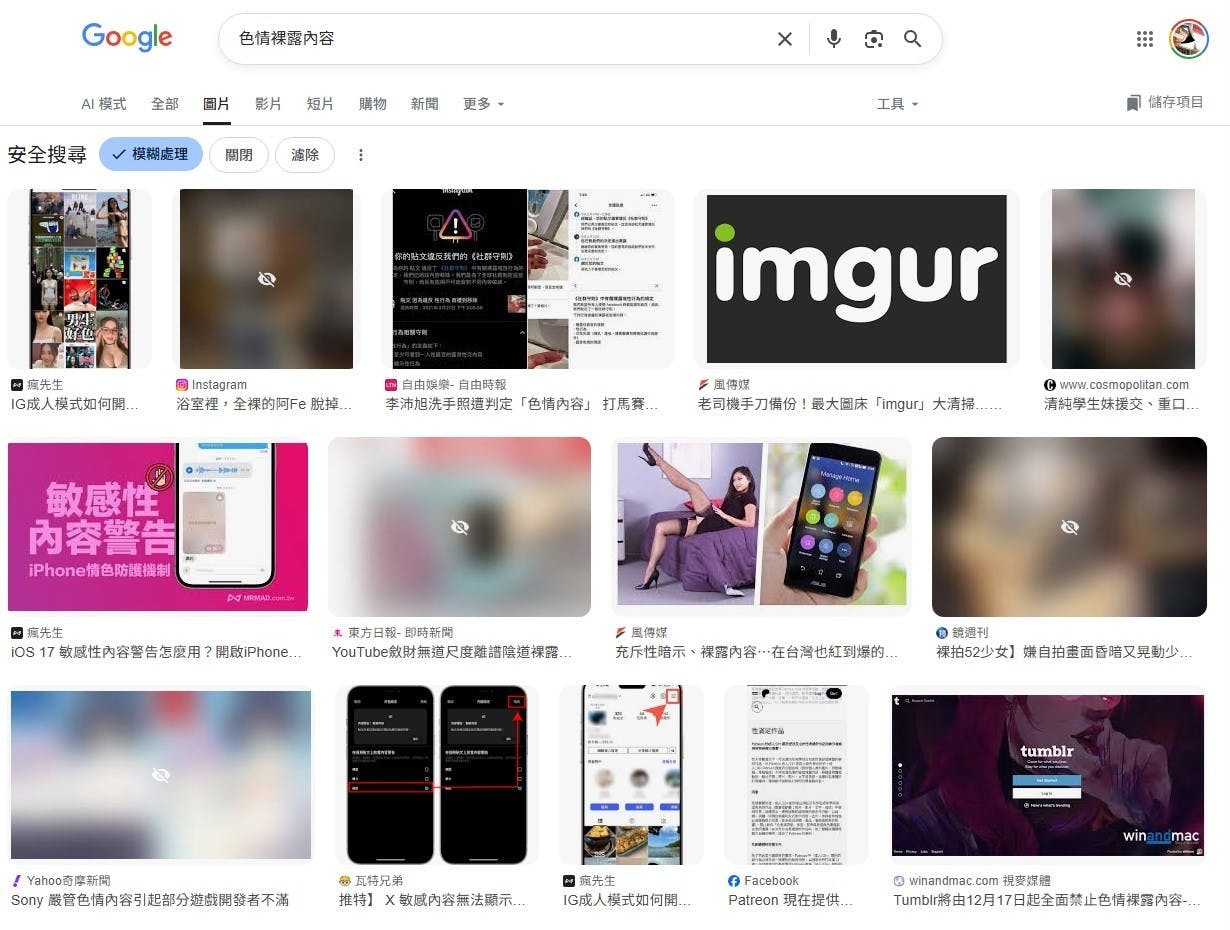This screenshot has width=1230, height=930.
Task: Open link Sony 嚴管色情內容引起部分遊戲開發者不滿
Action: [150, 901]
